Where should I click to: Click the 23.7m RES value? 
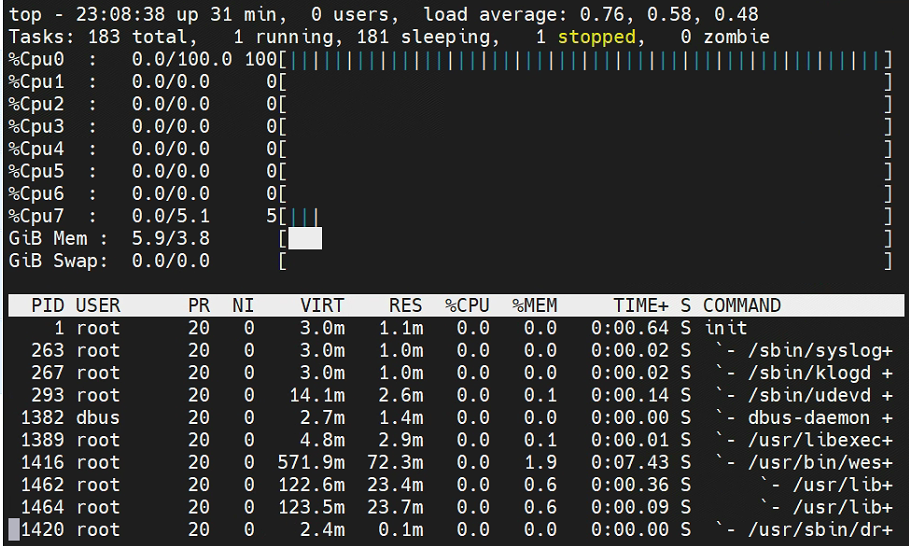click(x=395, y=507)
